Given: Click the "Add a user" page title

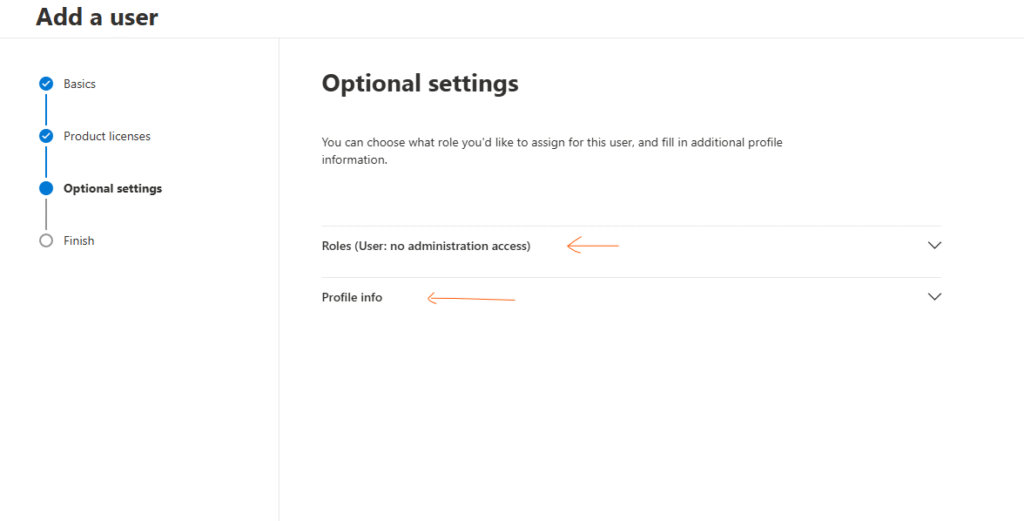Looking at the screenshot, I should [97, 17].
